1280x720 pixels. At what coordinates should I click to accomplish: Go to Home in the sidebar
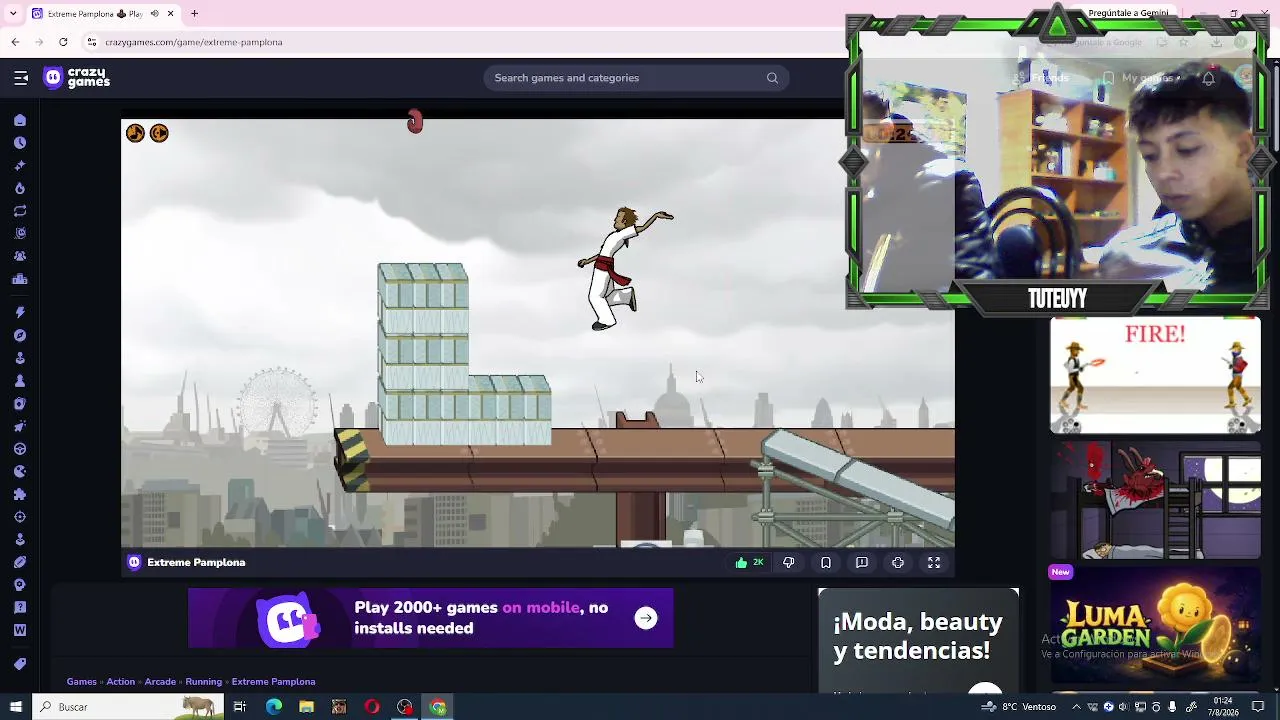click(20, 120)
